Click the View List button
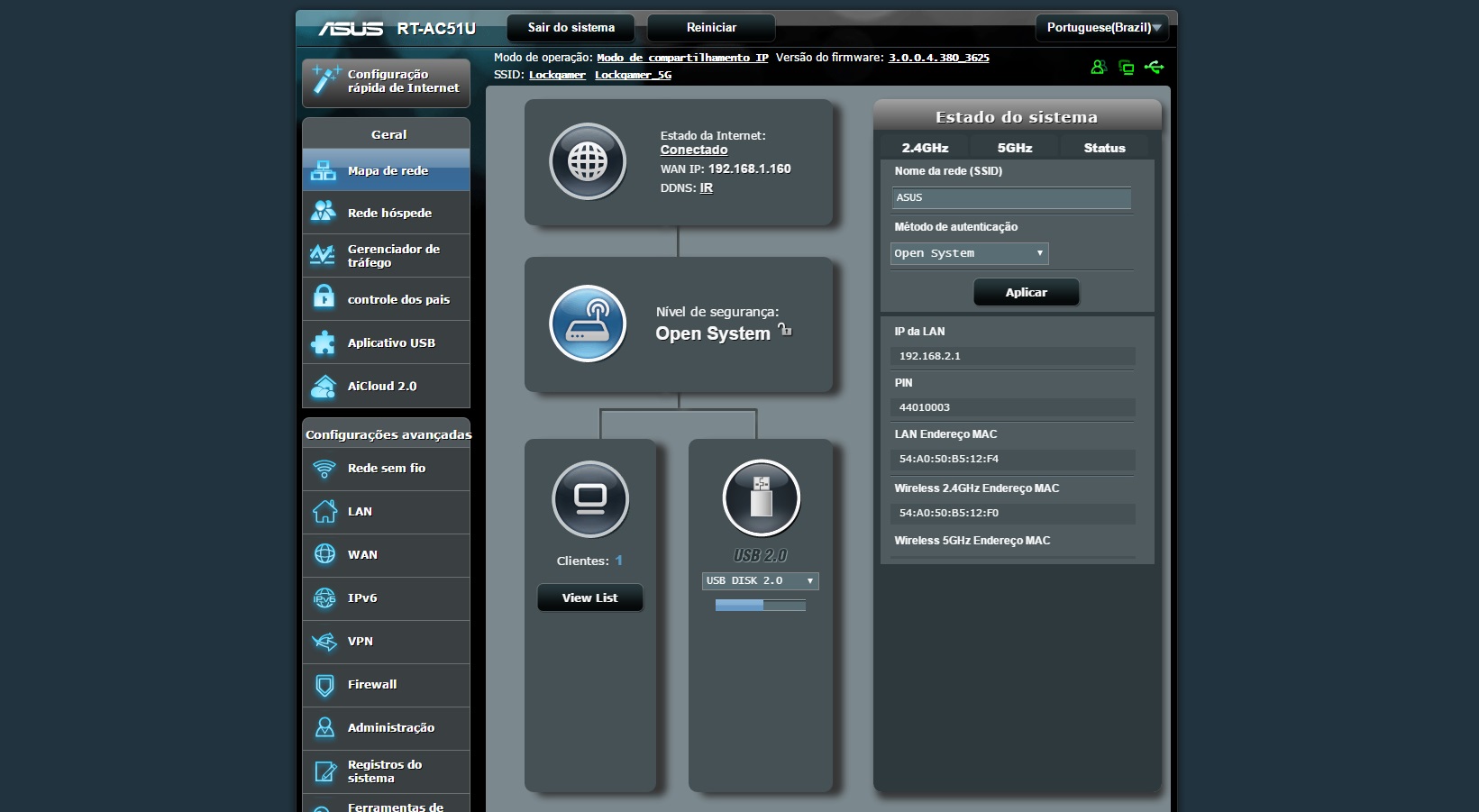Screen dimensions: 1479x812 (589, 598)
